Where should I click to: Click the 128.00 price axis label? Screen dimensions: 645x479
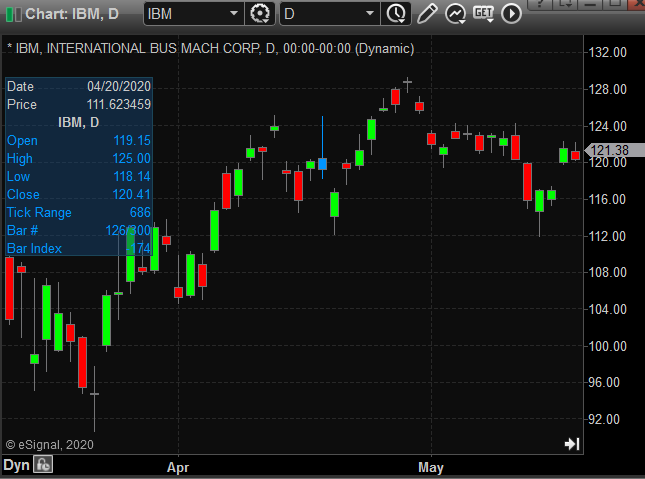[x=608, y=89]
